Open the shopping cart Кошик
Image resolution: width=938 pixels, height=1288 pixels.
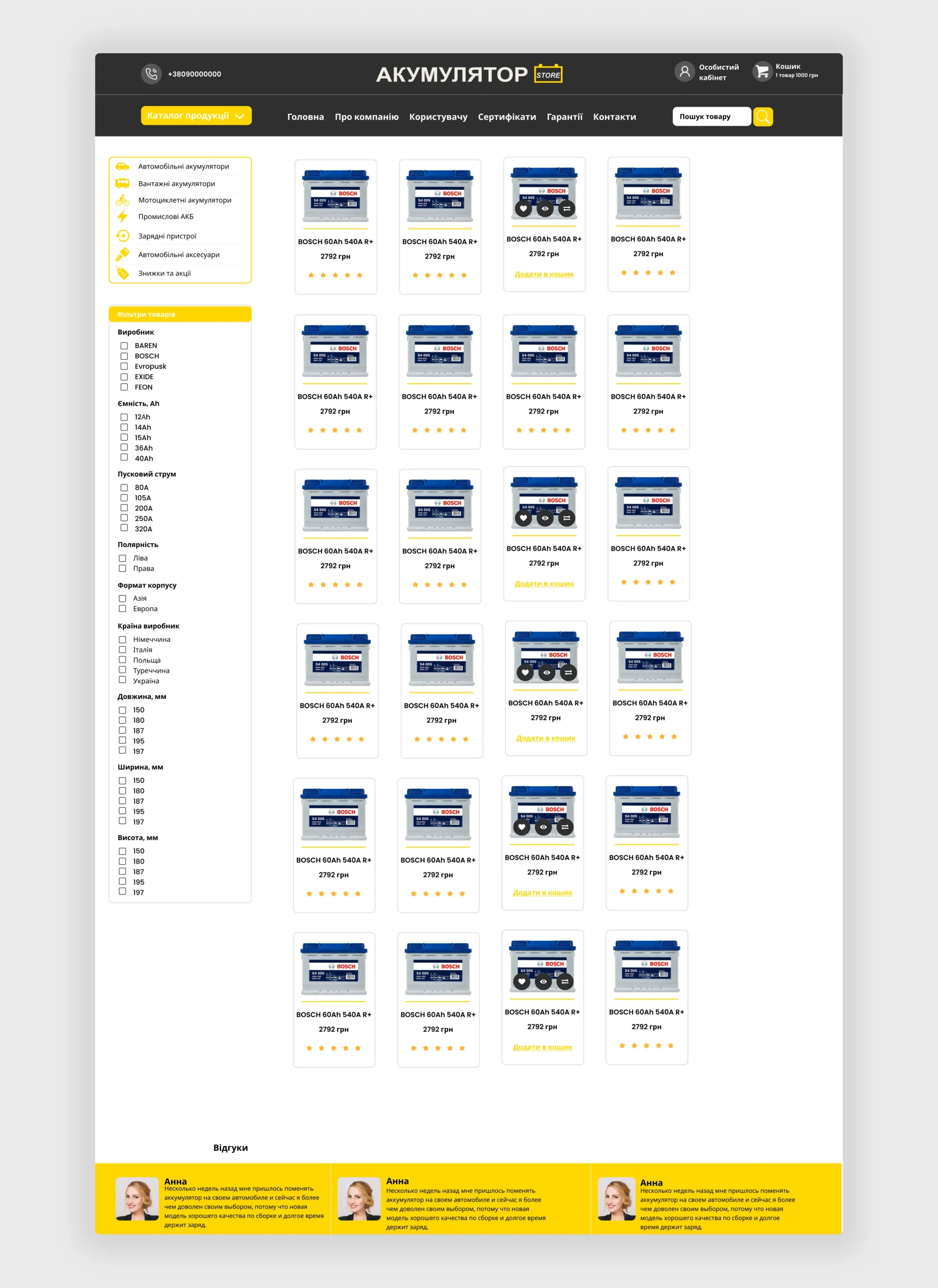(761, 72)
